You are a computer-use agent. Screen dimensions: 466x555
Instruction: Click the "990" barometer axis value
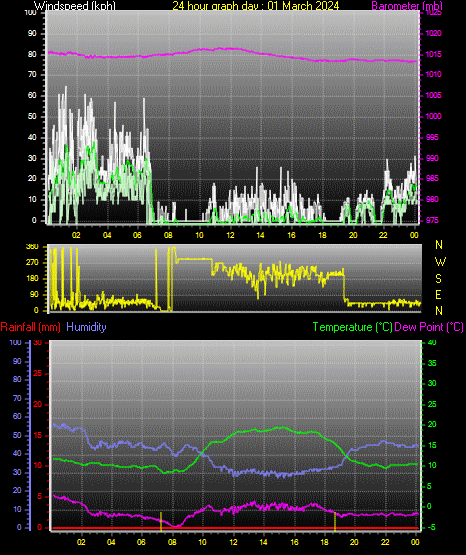point(432,158)
